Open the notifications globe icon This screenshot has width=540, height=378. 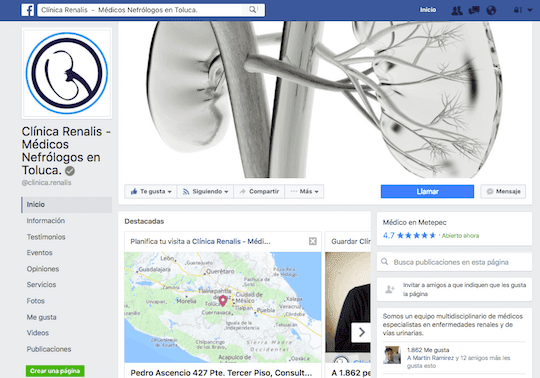point(491,10)
